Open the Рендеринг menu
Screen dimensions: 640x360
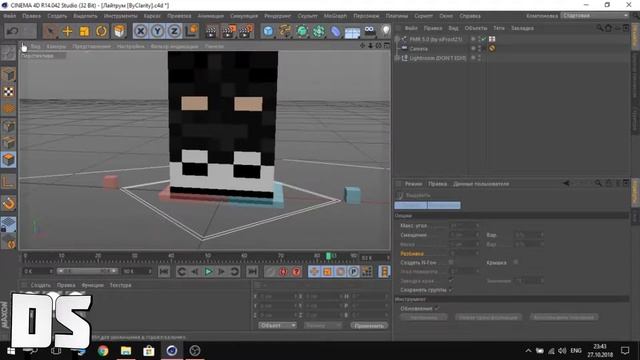pyautogui.click(x=278, y=16)
